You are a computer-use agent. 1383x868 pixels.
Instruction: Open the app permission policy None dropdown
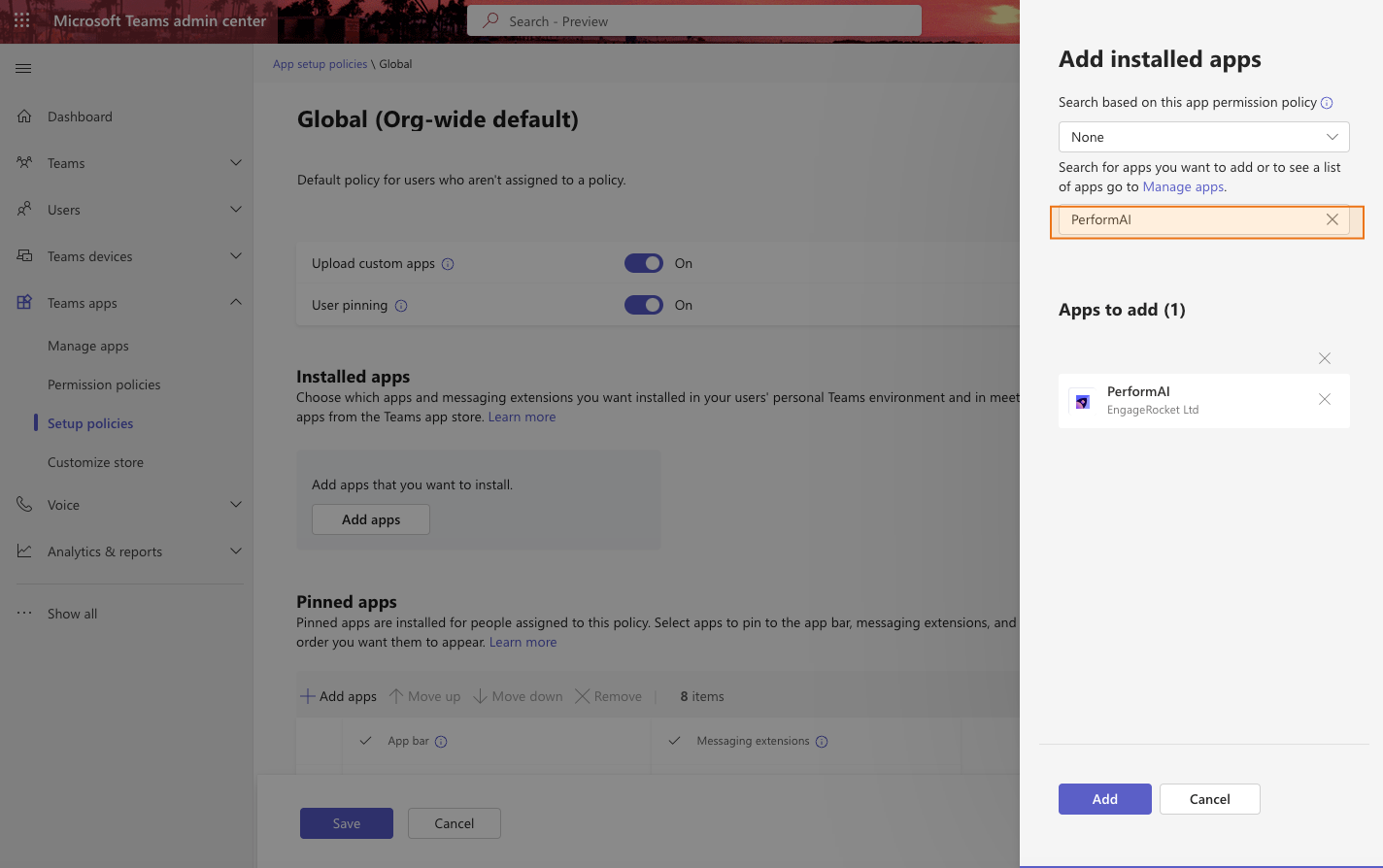1204,137
